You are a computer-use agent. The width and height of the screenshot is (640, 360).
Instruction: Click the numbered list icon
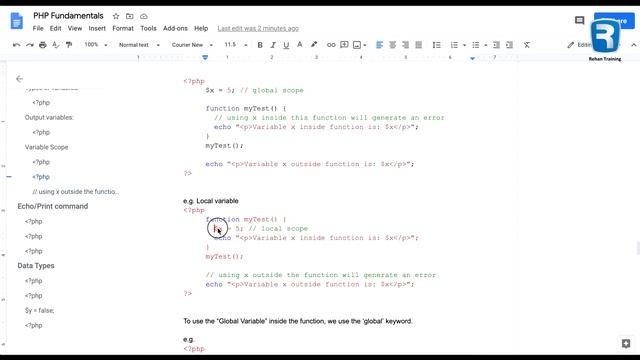click(454, 45)
